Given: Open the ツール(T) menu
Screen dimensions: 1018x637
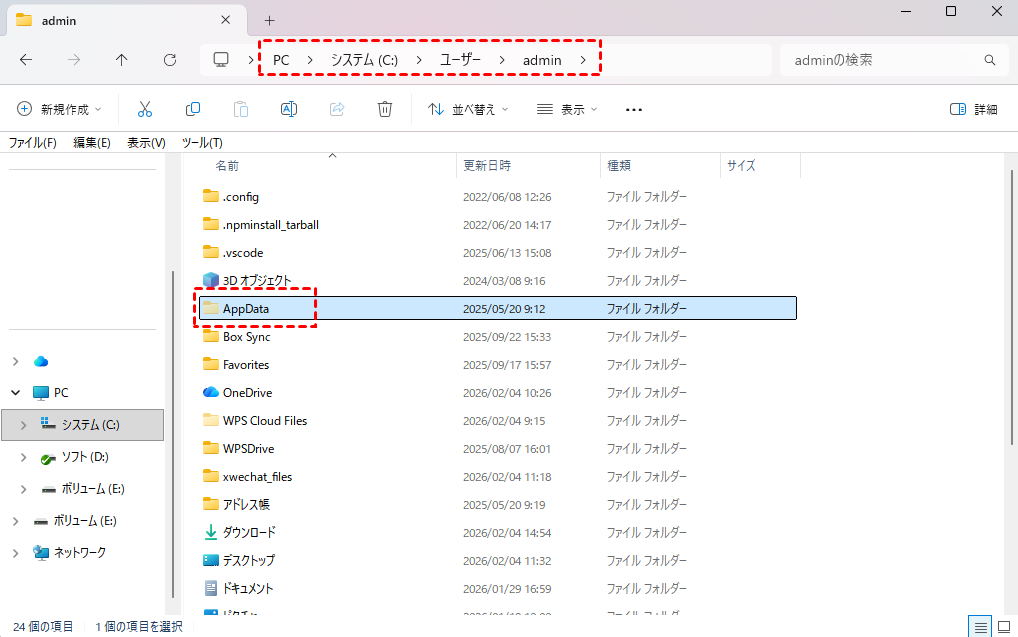Looking at the screenshot, I should click(x=202, y=143).
